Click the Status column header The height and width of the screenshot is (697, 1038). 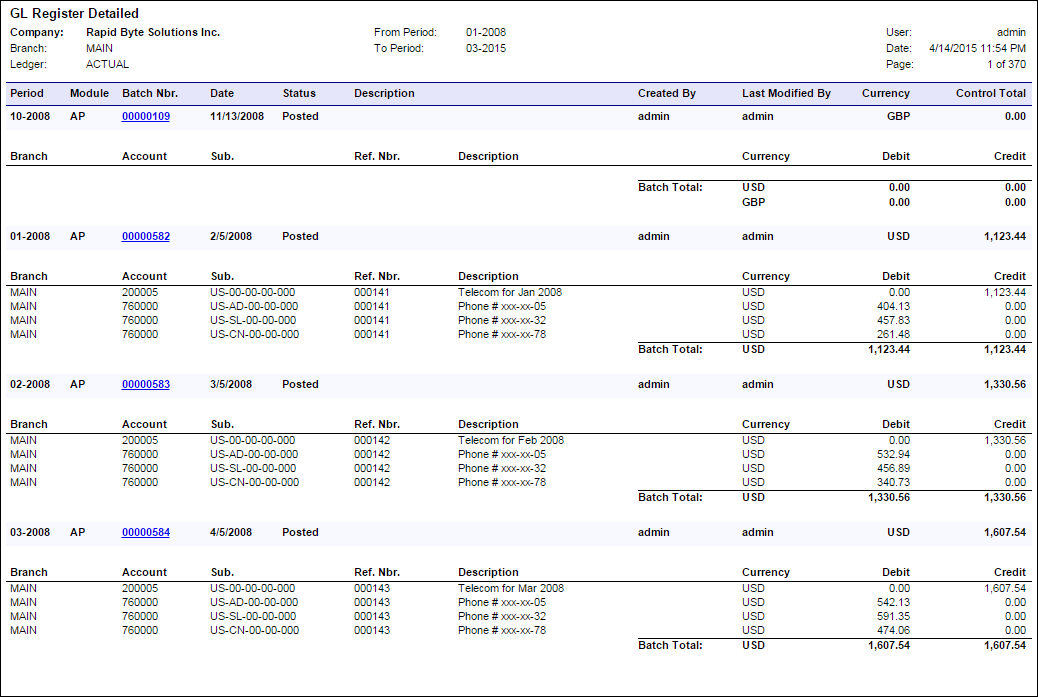pos(299,93)
